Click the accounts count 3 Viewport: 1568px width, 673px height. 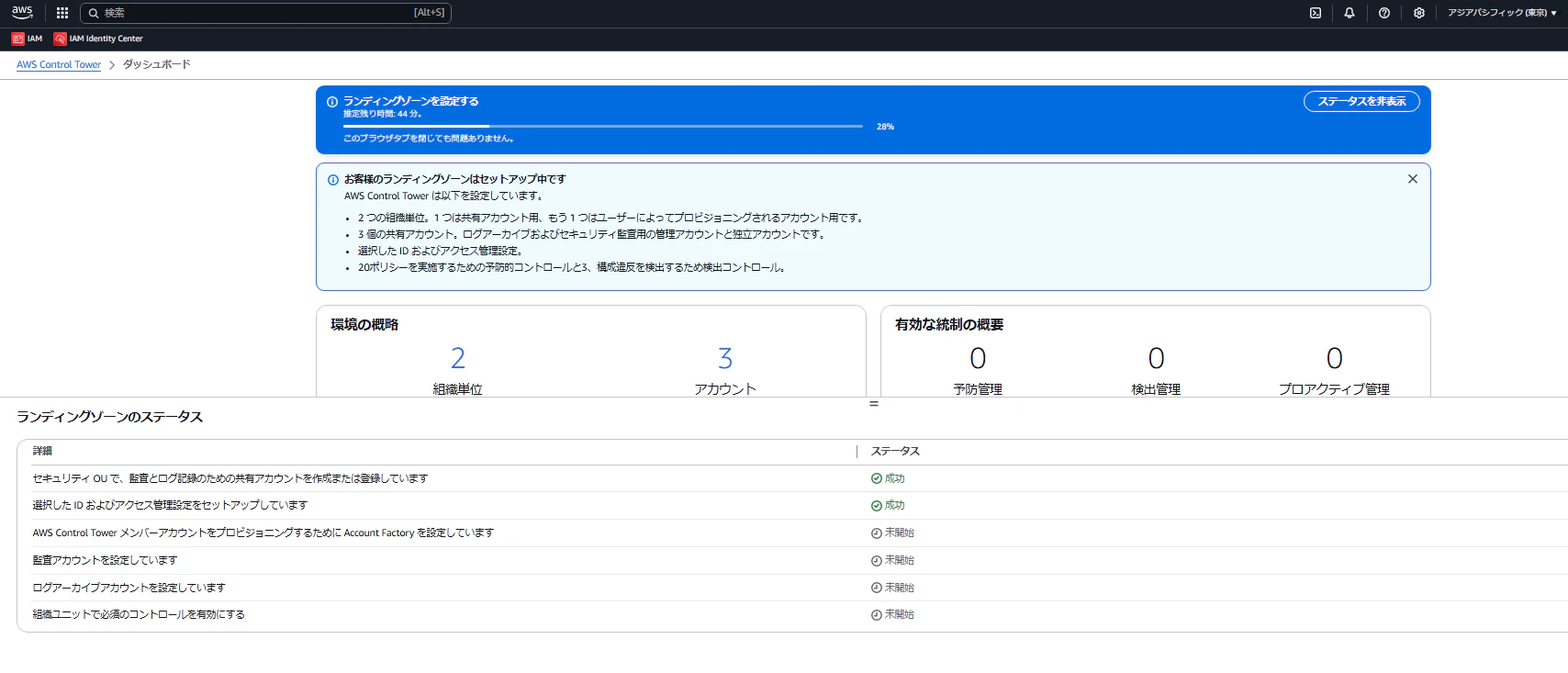725,358
